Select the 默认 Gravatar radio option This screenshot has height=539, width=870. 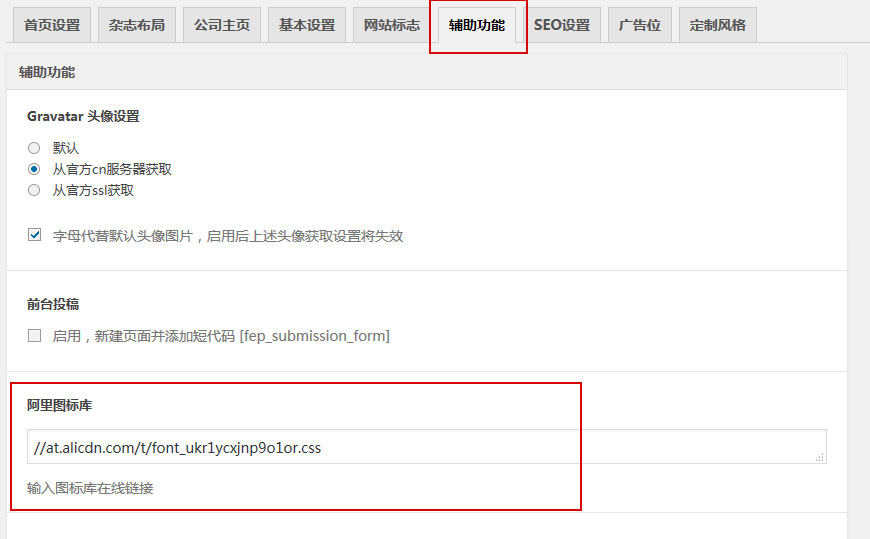(34, 148)
